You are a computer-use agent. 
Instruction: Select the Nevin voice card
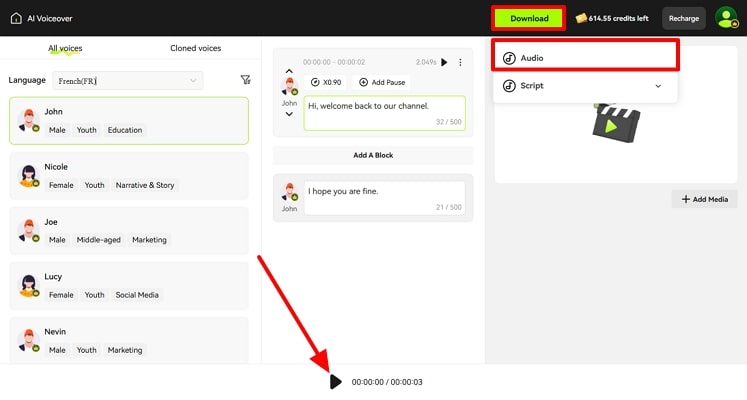pos(129,340)
